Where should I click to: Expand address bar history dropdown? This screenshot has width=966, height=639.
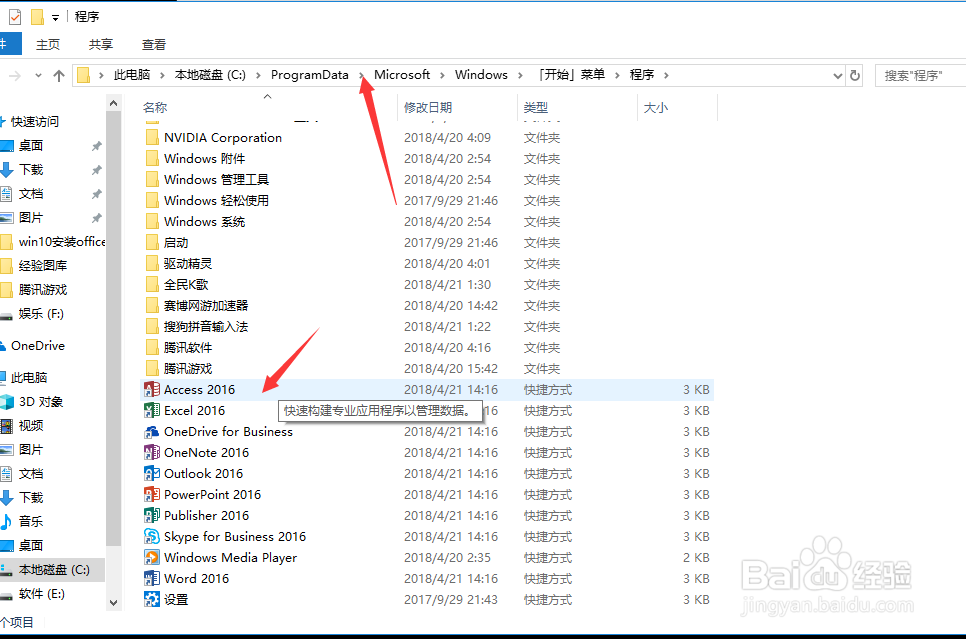click(x=837, y=76)
